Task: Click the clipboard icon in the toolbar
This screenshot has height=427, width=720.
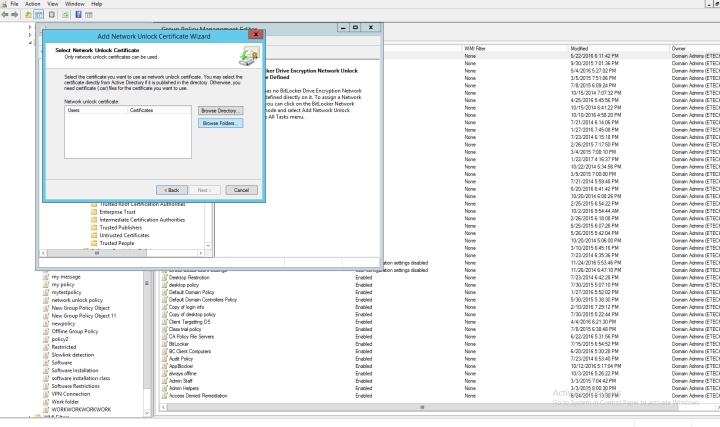Action: pyautogui.click(x=52, y=15)
